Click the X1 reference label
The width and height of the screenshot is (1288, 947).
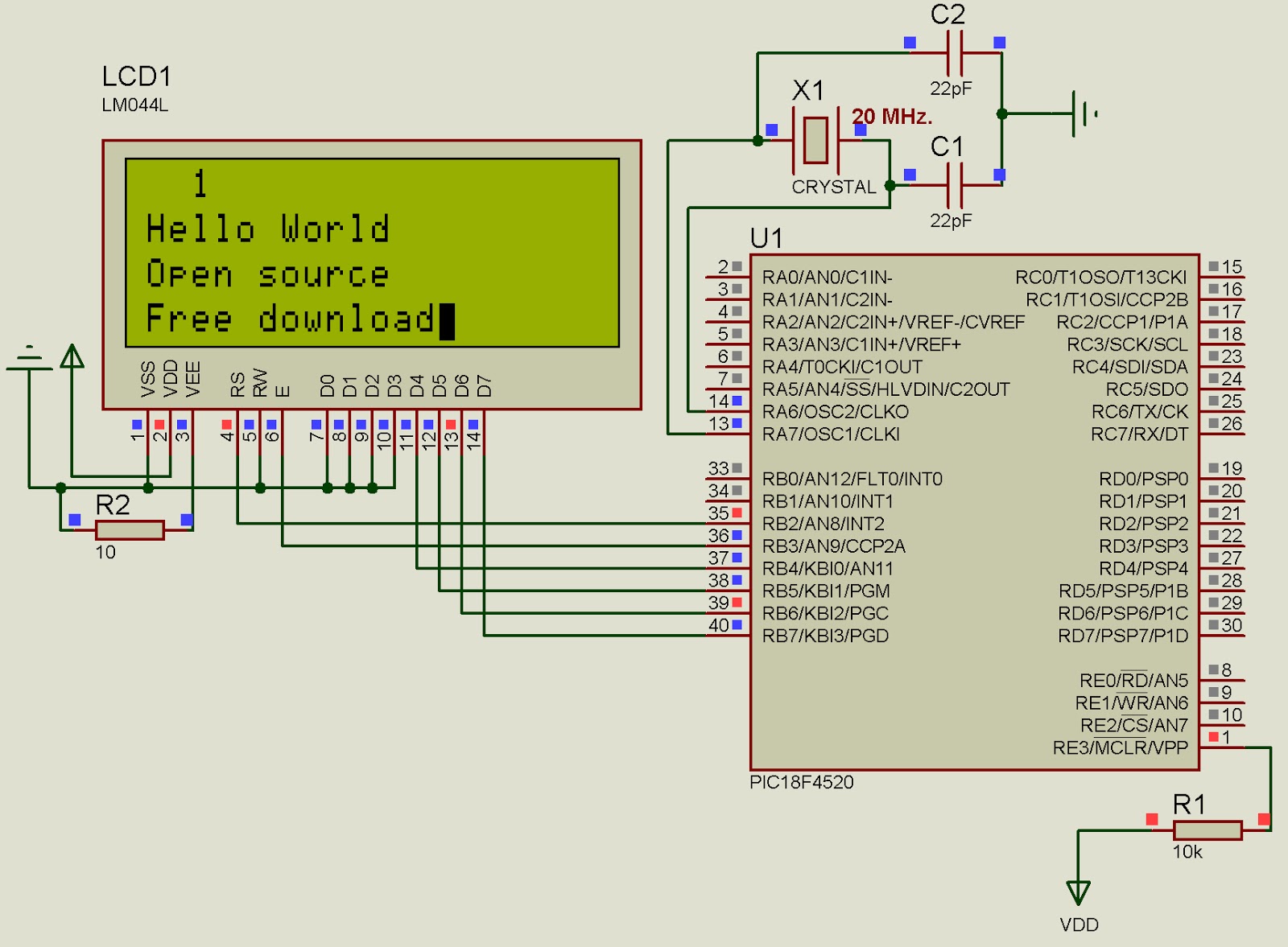[x=808, y=90]
